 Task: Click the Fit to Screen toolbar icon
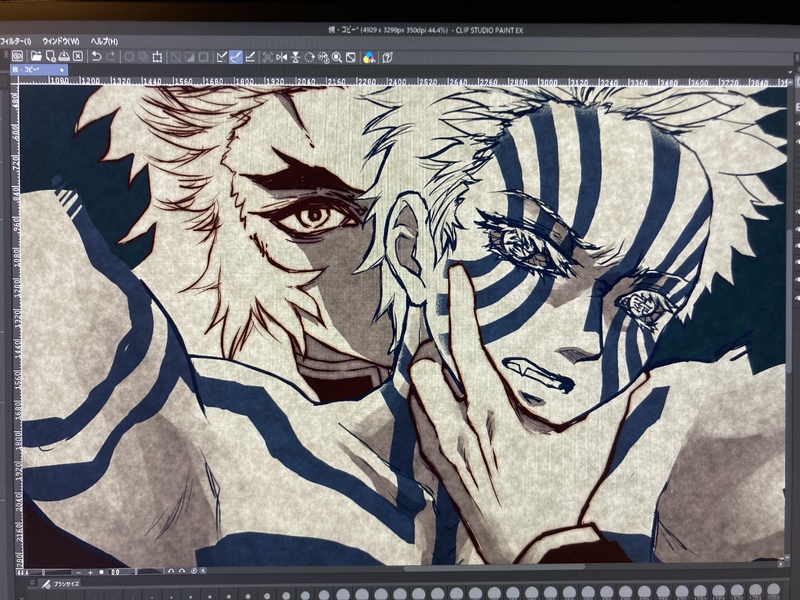pos(267,58)
